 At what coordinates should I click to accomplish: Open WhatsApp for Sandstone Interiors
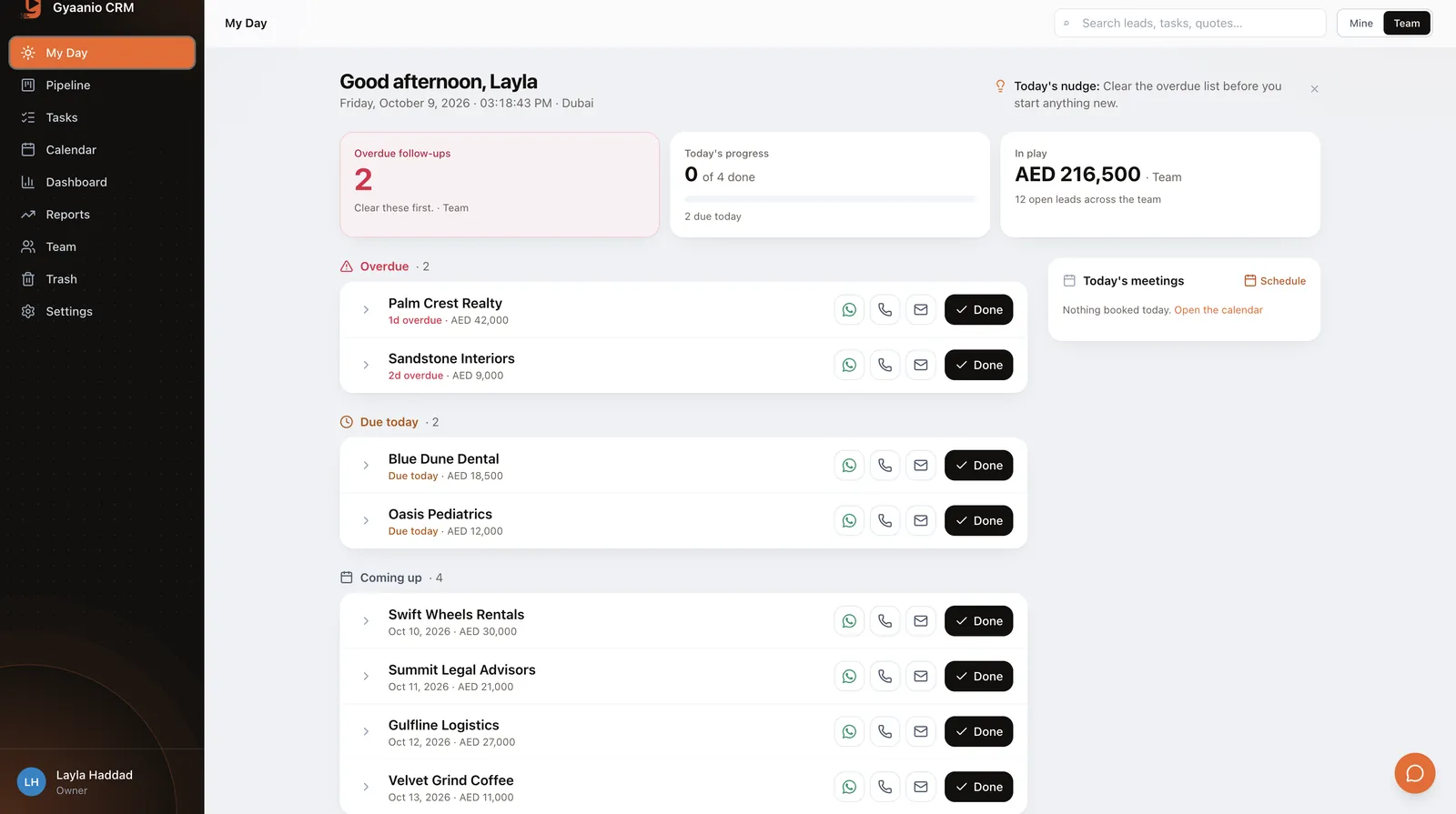(x=849, y=366)
